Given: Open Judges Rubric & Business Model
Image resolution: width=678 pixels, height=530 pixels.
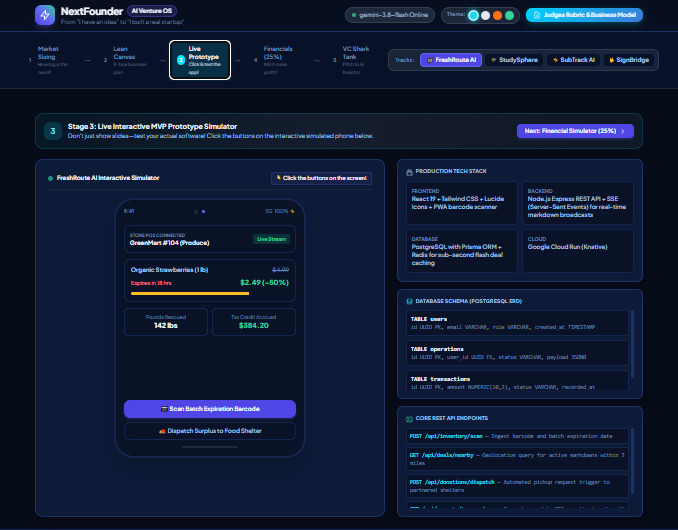Looking at the screenshot, I should tap(584, 15).
